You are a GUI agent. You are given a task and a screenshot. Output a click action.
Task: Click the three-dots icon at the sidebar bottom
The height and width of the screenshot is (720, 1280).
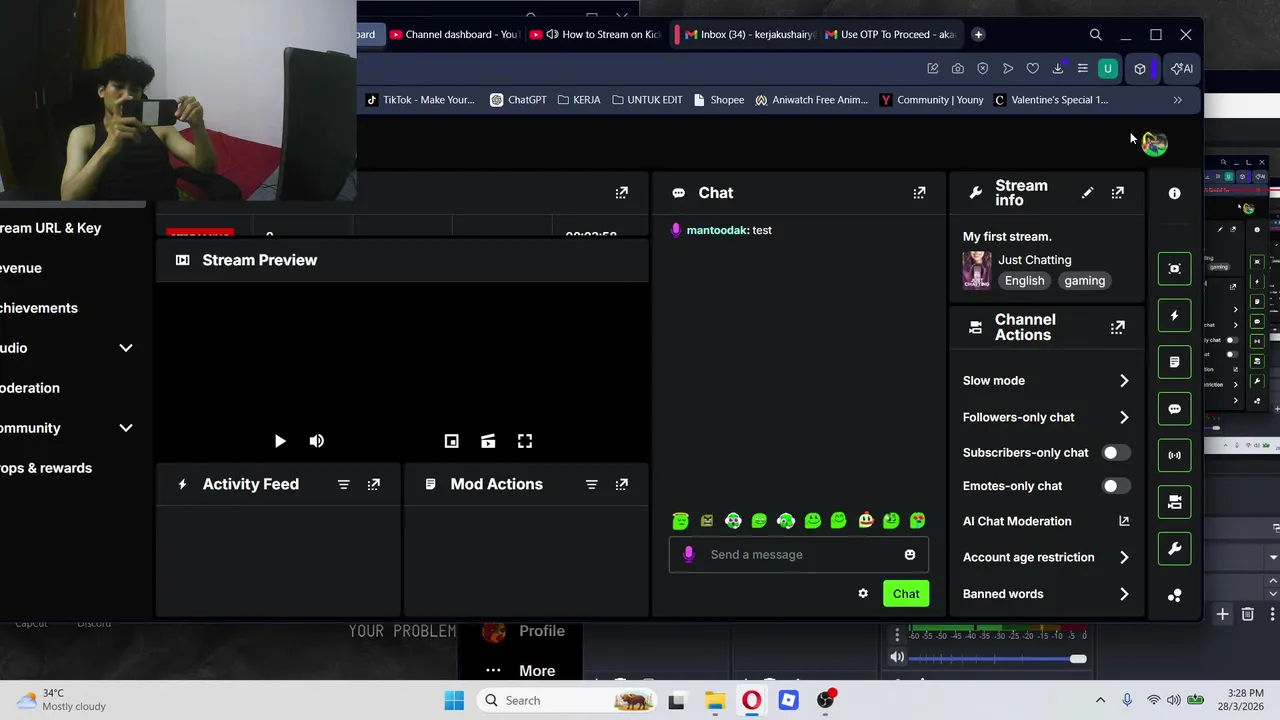pyautogui.click(x=1175, y=595)
